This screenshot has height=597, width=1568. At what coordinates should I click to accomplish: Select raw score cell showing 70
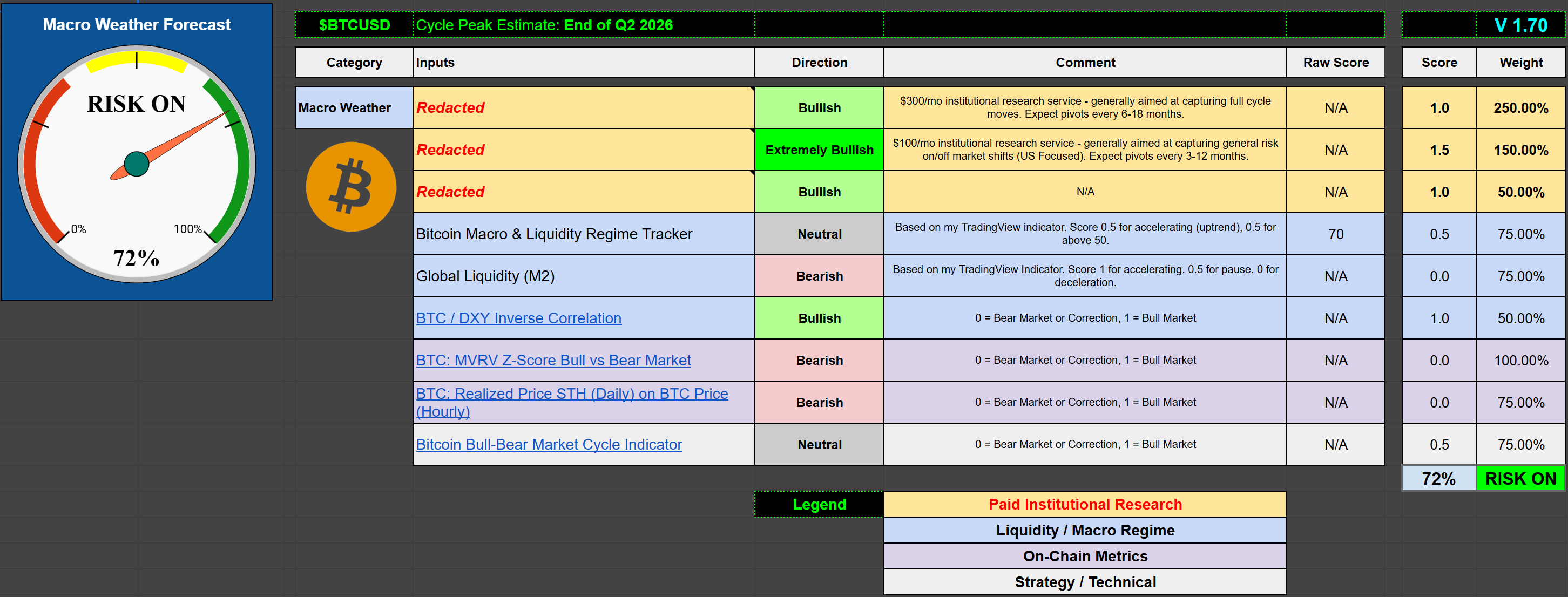point(1335,234)
